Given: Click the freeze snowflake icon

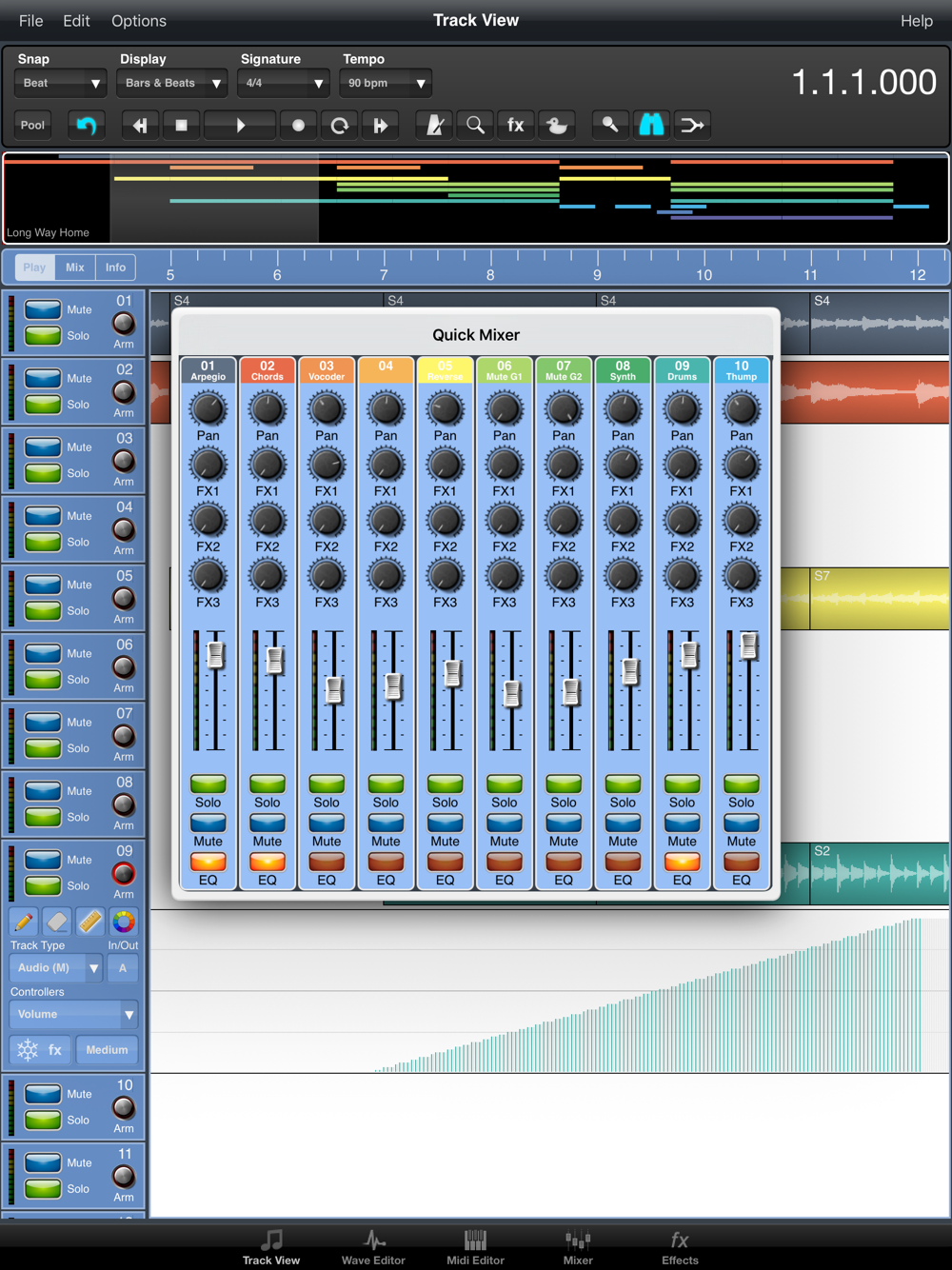Looking at the screenshot, I should click(27, 1050).
